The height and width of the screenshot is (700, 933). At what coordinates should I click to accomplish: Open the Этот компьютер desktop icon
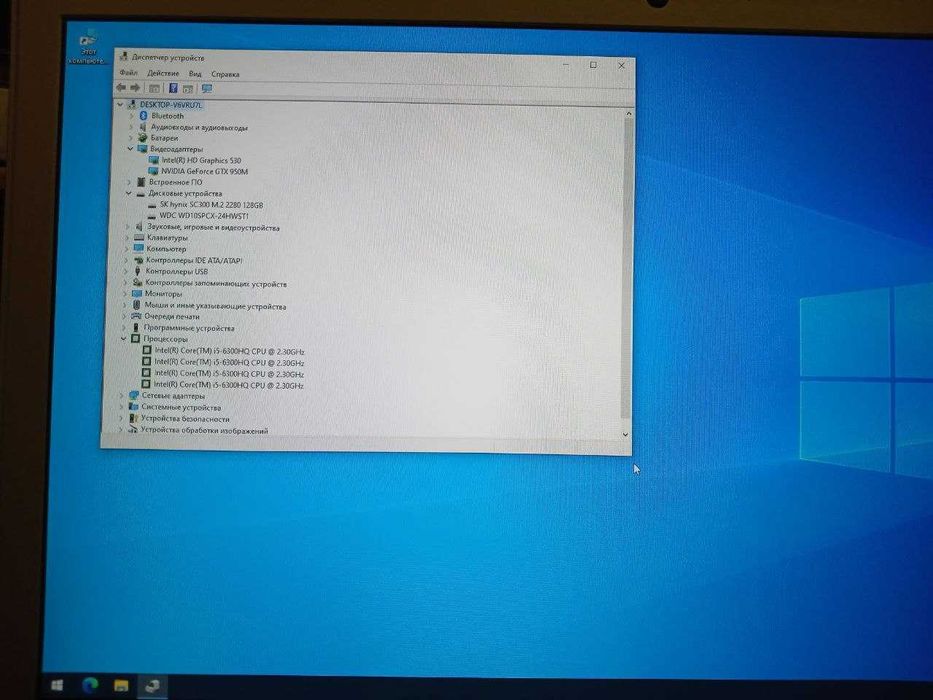(87, 47)
